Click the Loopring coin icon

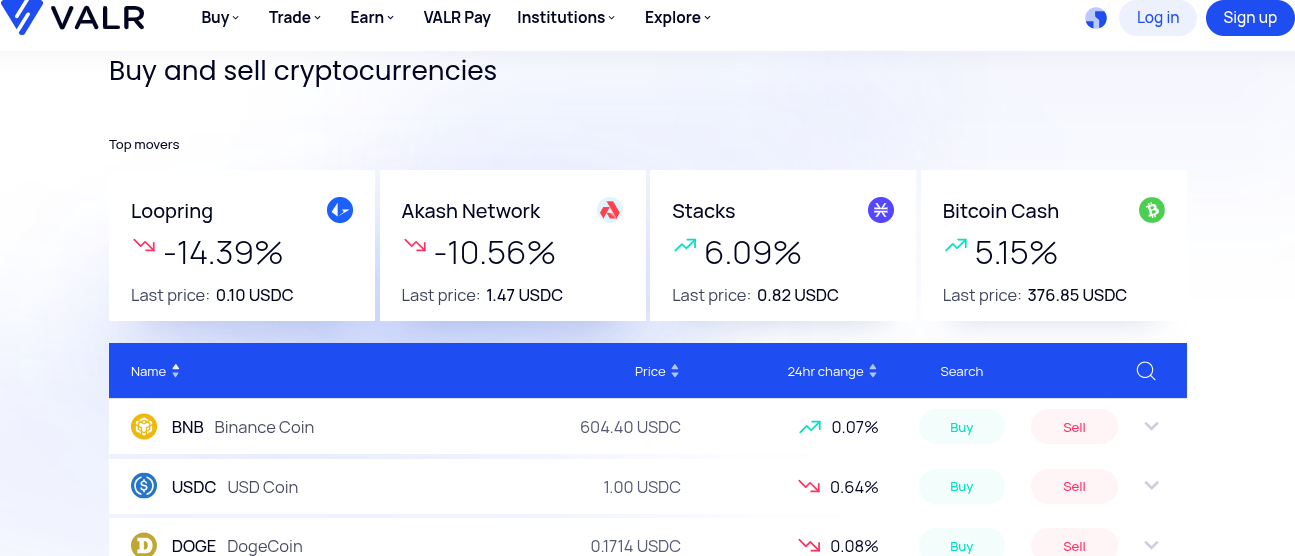click(340, 210)
